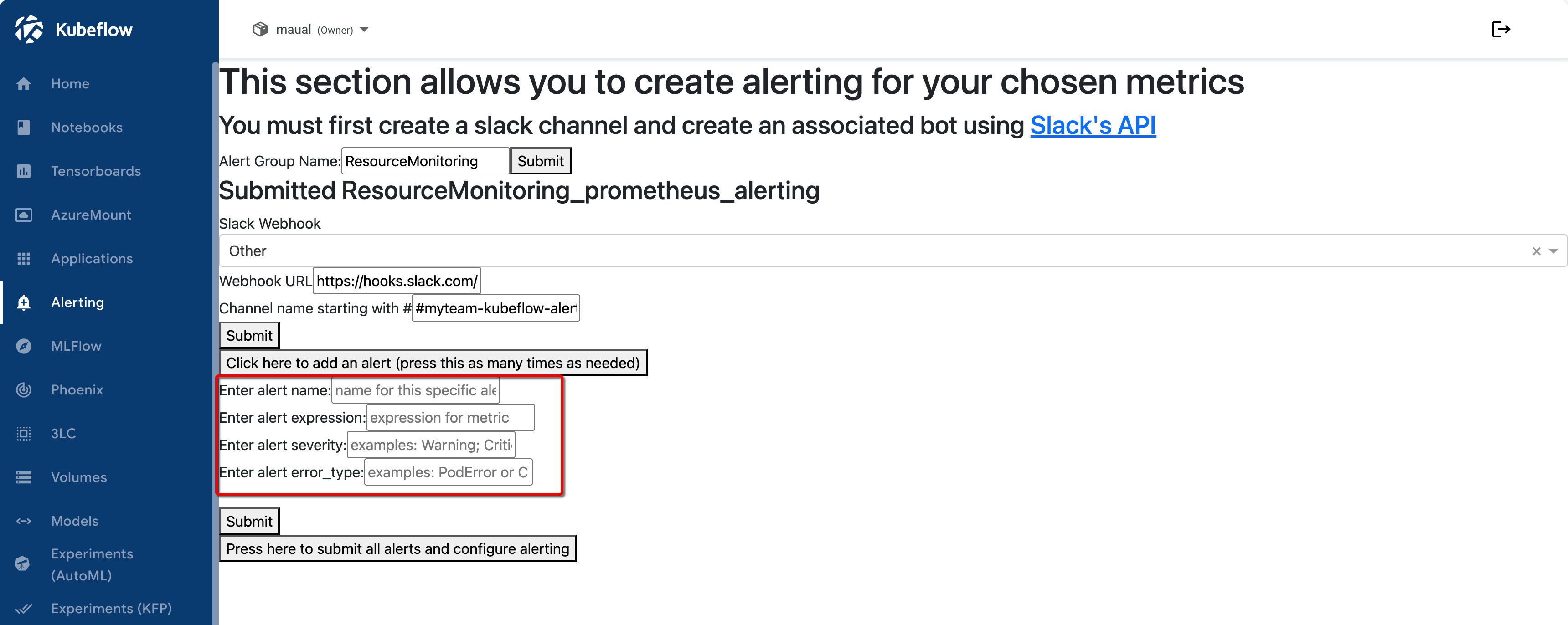Click the Models arrows icon
The width and height of the screenshot is (1568, 625).
coord(24,521)
